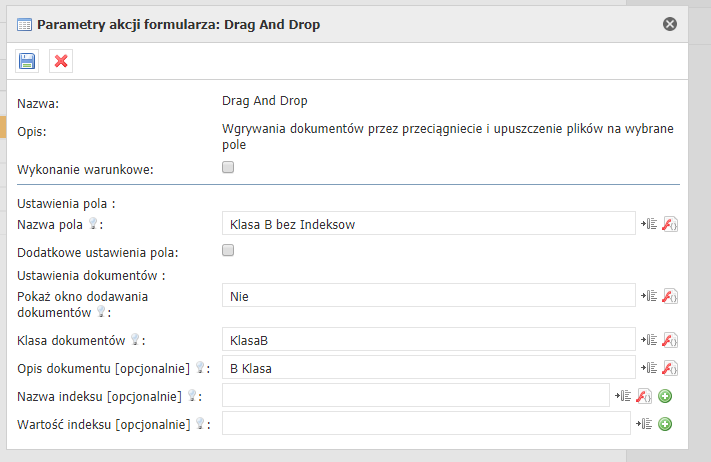Click green plus next to Wartość indeksu
This screenshot has height=462, width=711.
point(665,424)
